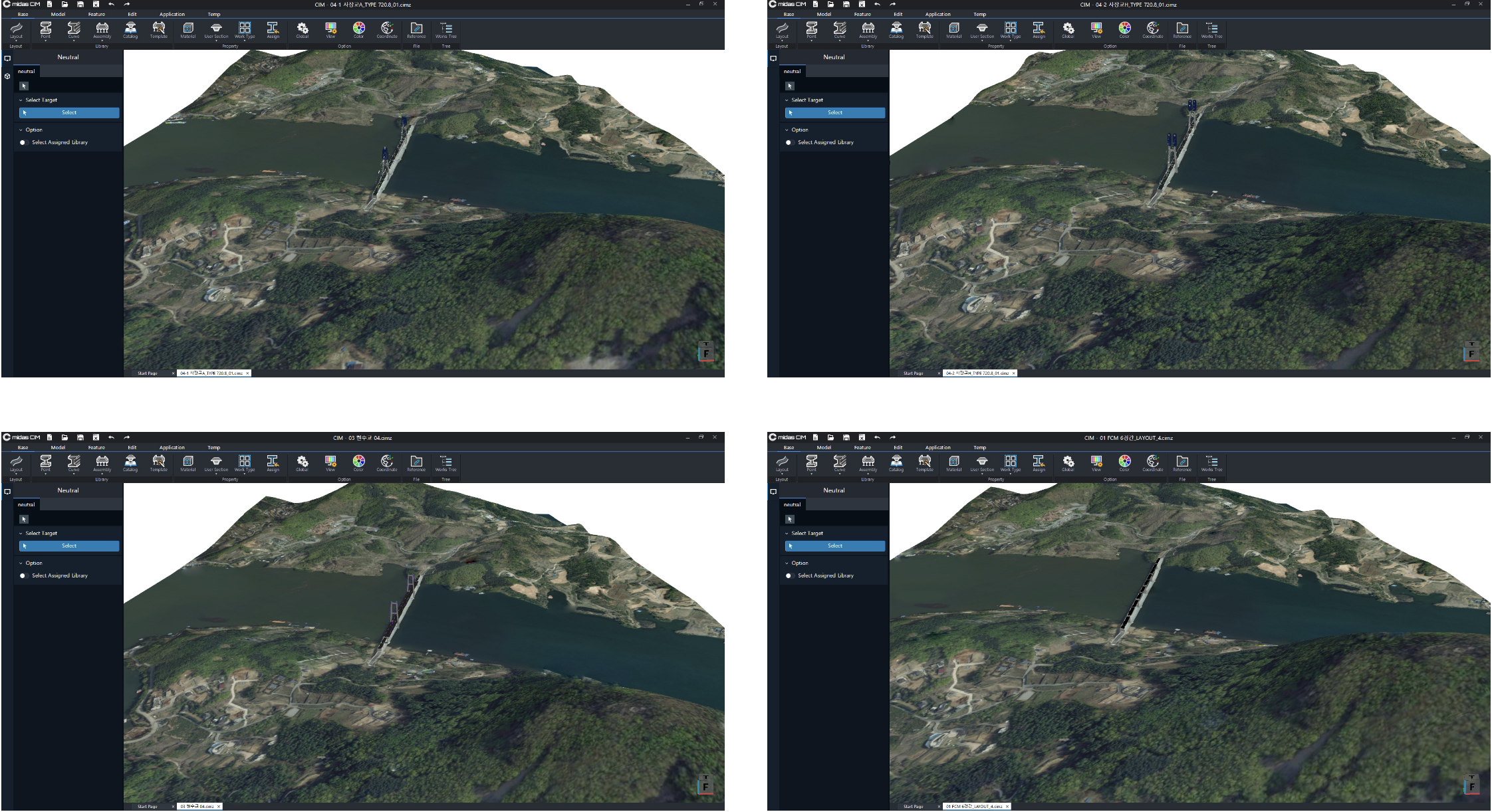Click blue Select button in 04-2 H_TYPE window
The image size is (1492, 812).
pos(835,113)
